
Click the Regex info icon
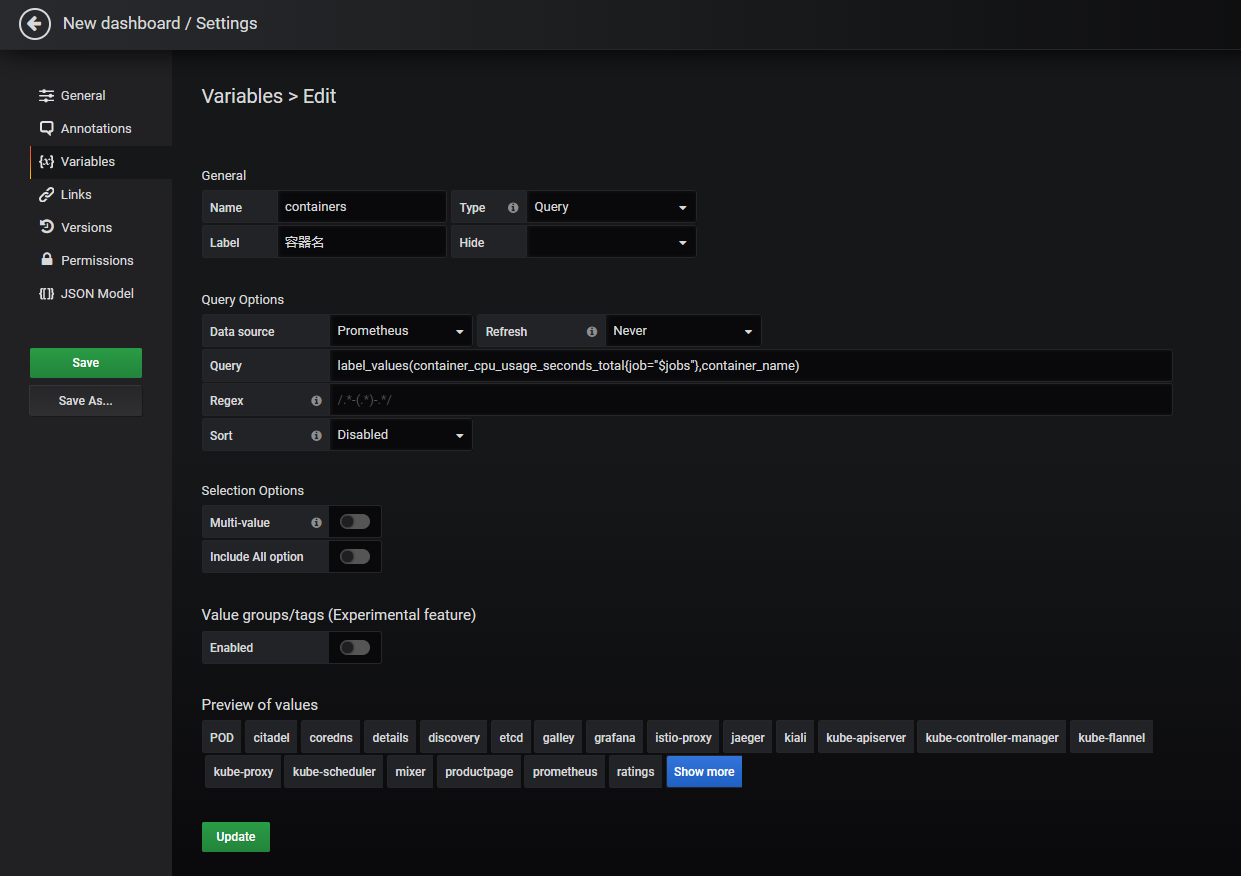(x=317, y=401)
